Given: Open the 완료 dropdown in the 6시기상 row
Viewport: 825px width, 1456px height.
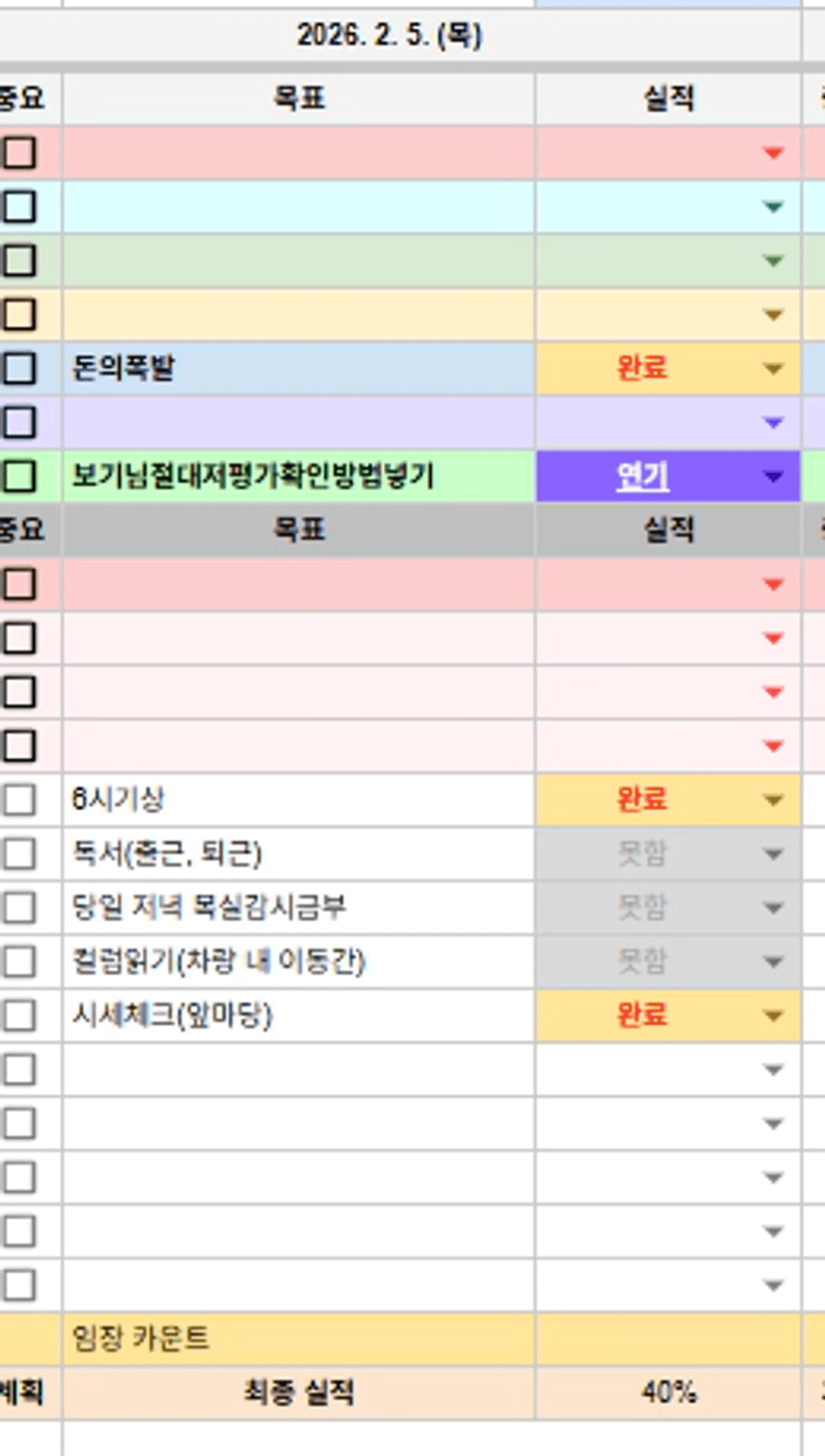Looking at the screenshot, I should tap(772, 800).
